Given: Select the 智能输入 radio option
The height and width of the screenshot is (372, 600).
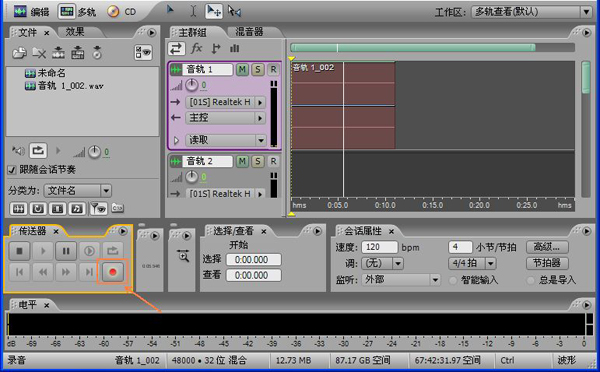Looking at the screenshot, I should coord(453,281).
